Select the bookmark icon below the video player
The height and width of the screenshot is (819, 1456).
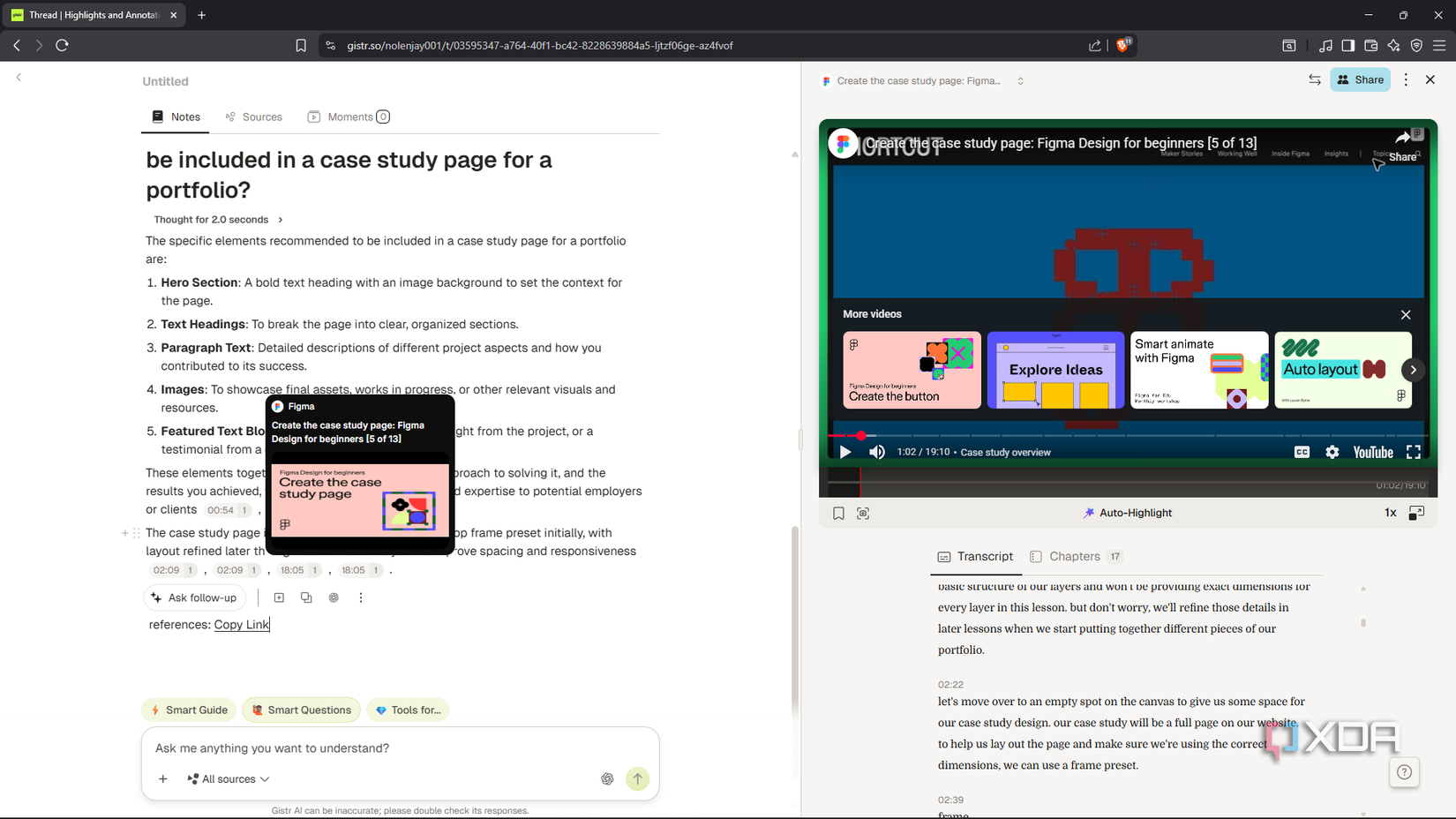tap(838, 513)
